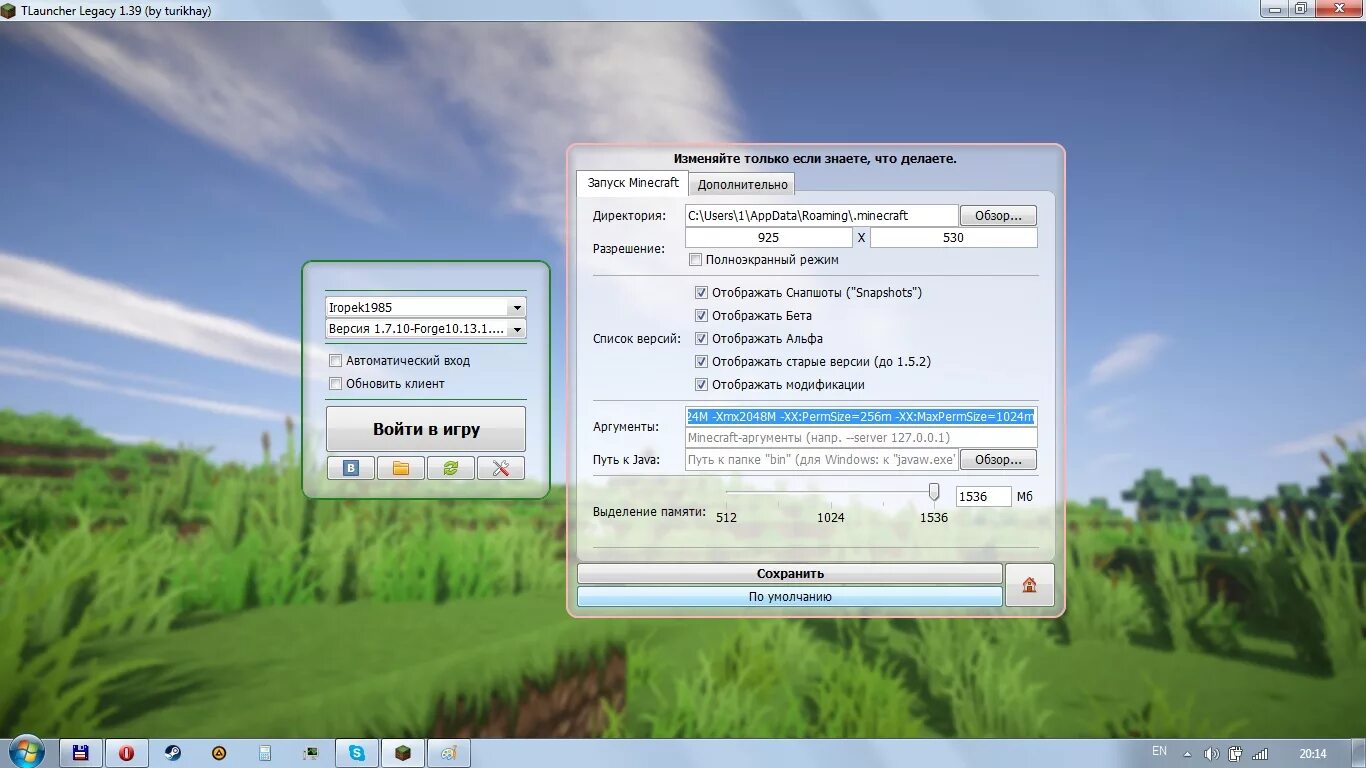The image size is (1366, 768).
Task: Click Обзор next to the directory field
Action: pyautogui.click(x=998, y=216)
